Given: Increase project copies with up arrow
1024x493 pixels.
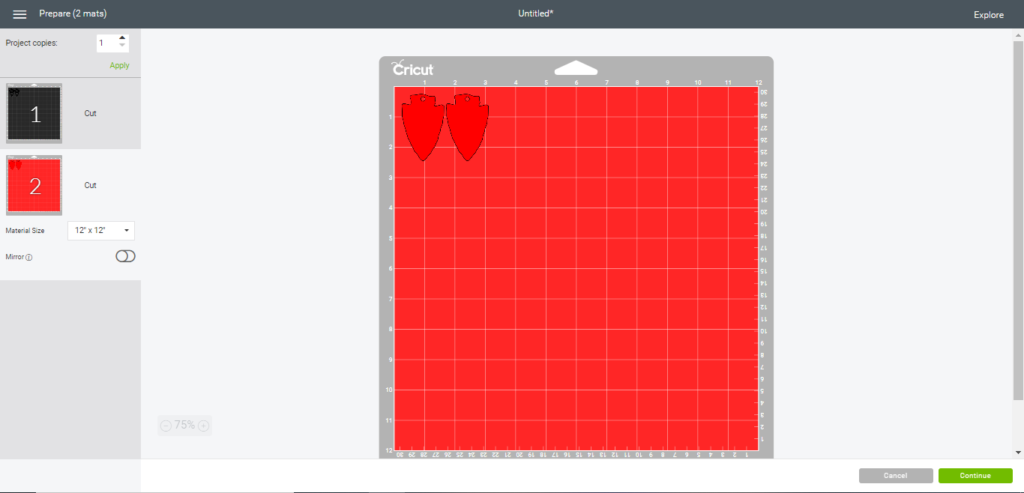Looking at the screenshot, I should 122,38.
